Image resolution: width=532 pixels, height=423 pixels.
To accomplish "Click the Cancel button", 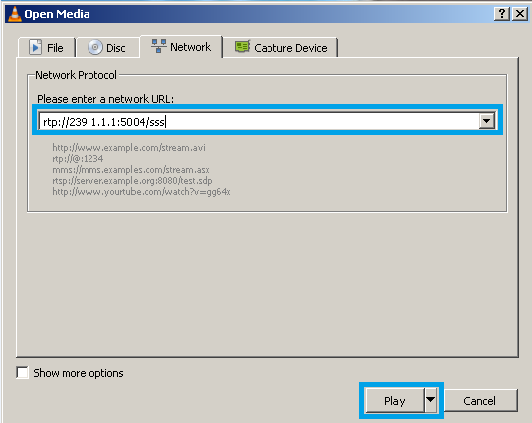I will tap(481, 401).
